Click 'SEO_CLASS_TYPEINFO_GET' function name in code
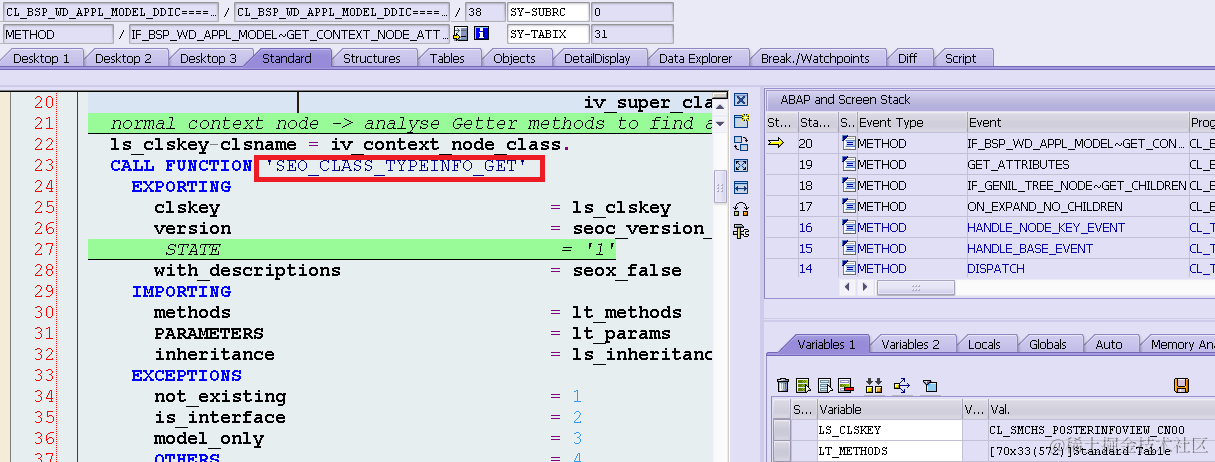Screen dimensions: 1215x462 [x=395, y=166]
